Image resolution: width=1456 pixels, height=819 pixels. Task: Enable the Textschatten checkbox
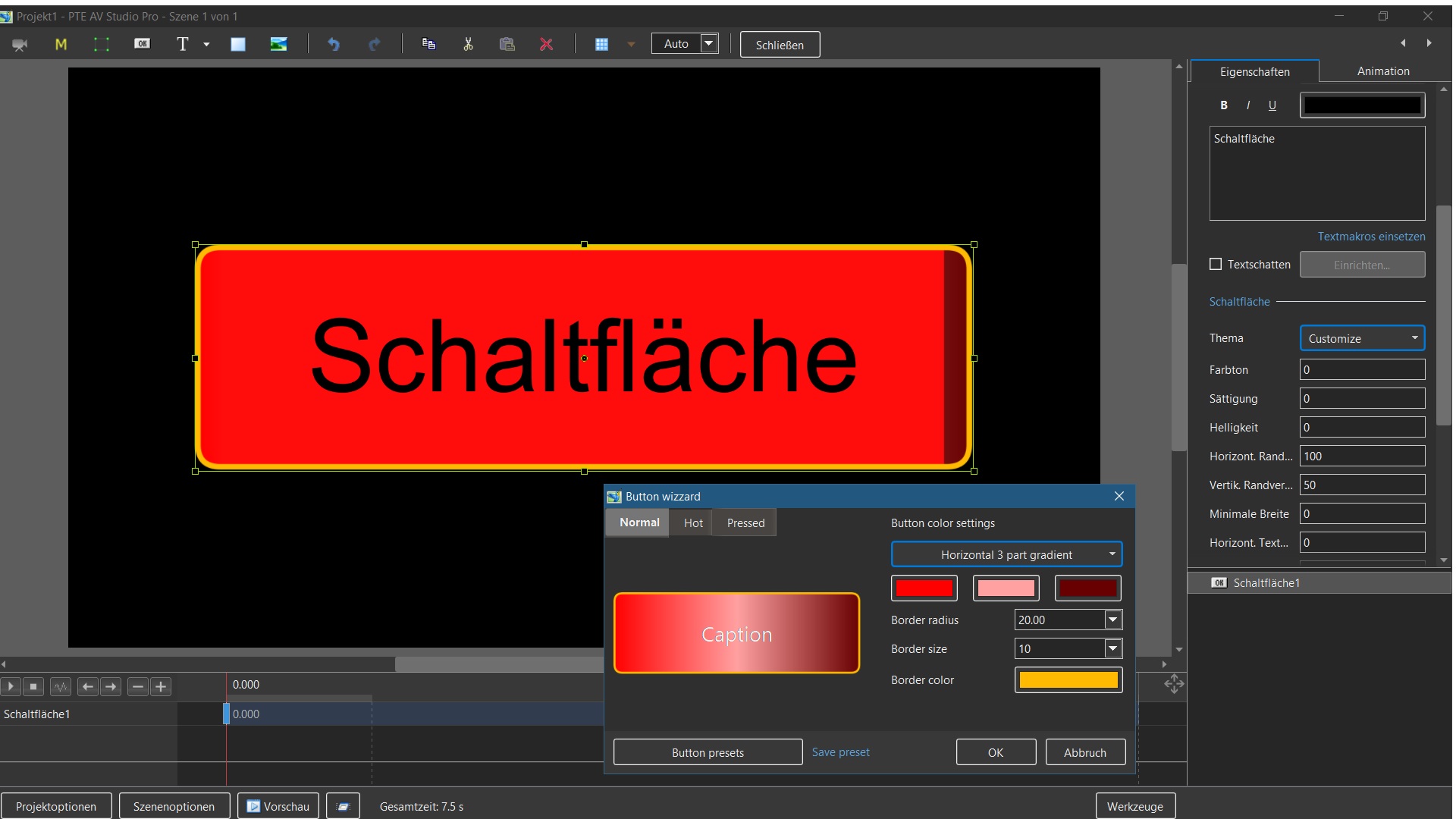1216,264
